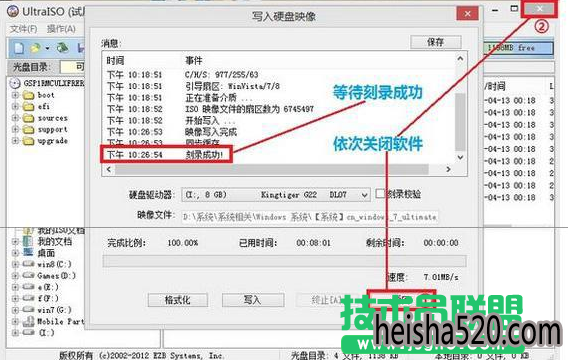Open the 文件(F) menu
The width and height of the screenshot is (568, 360).
[x=23, y=29]
